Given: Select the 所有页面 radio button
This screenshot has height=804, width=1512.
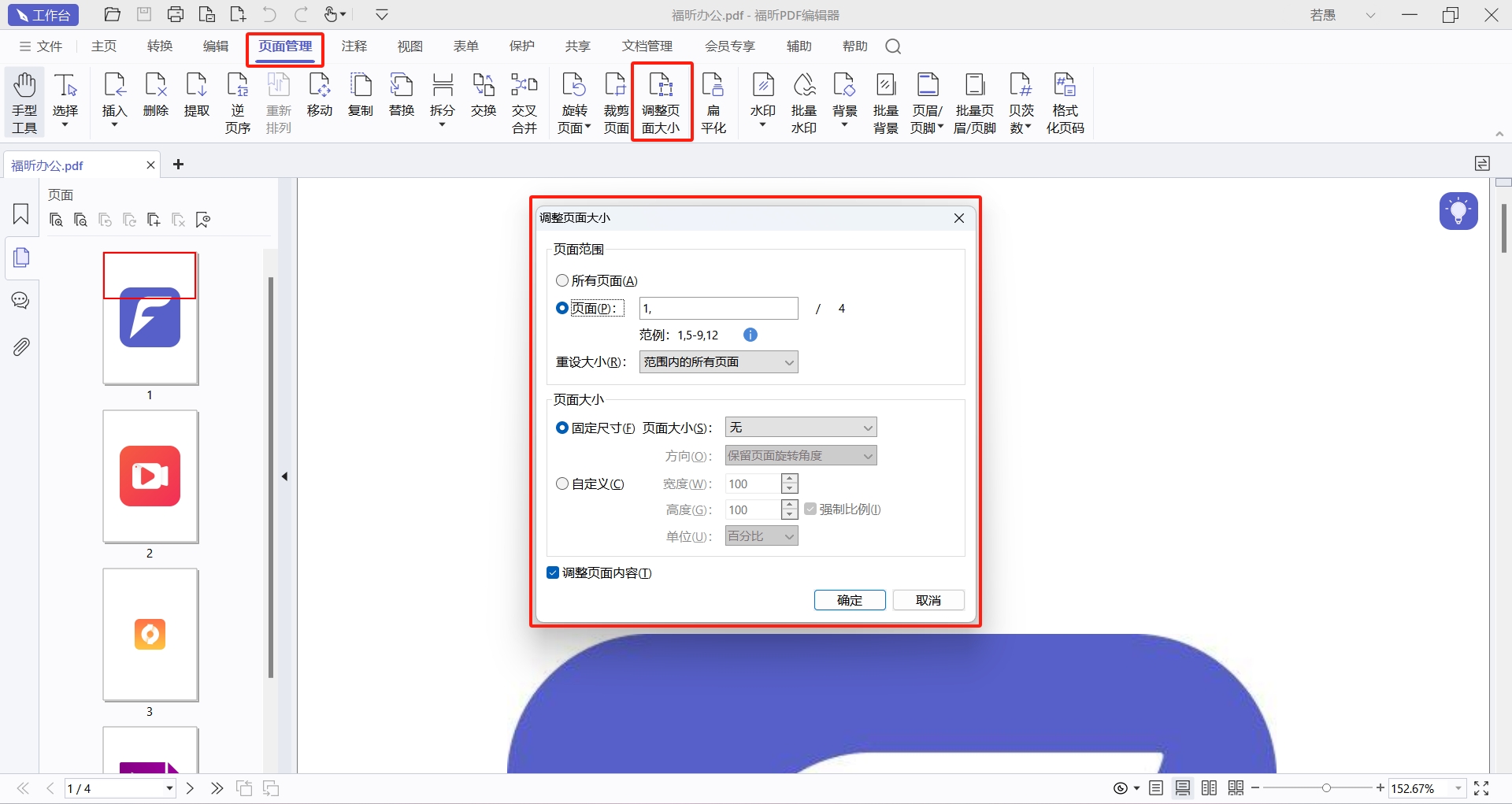Looking at the screenshot, I should point(562,280).
